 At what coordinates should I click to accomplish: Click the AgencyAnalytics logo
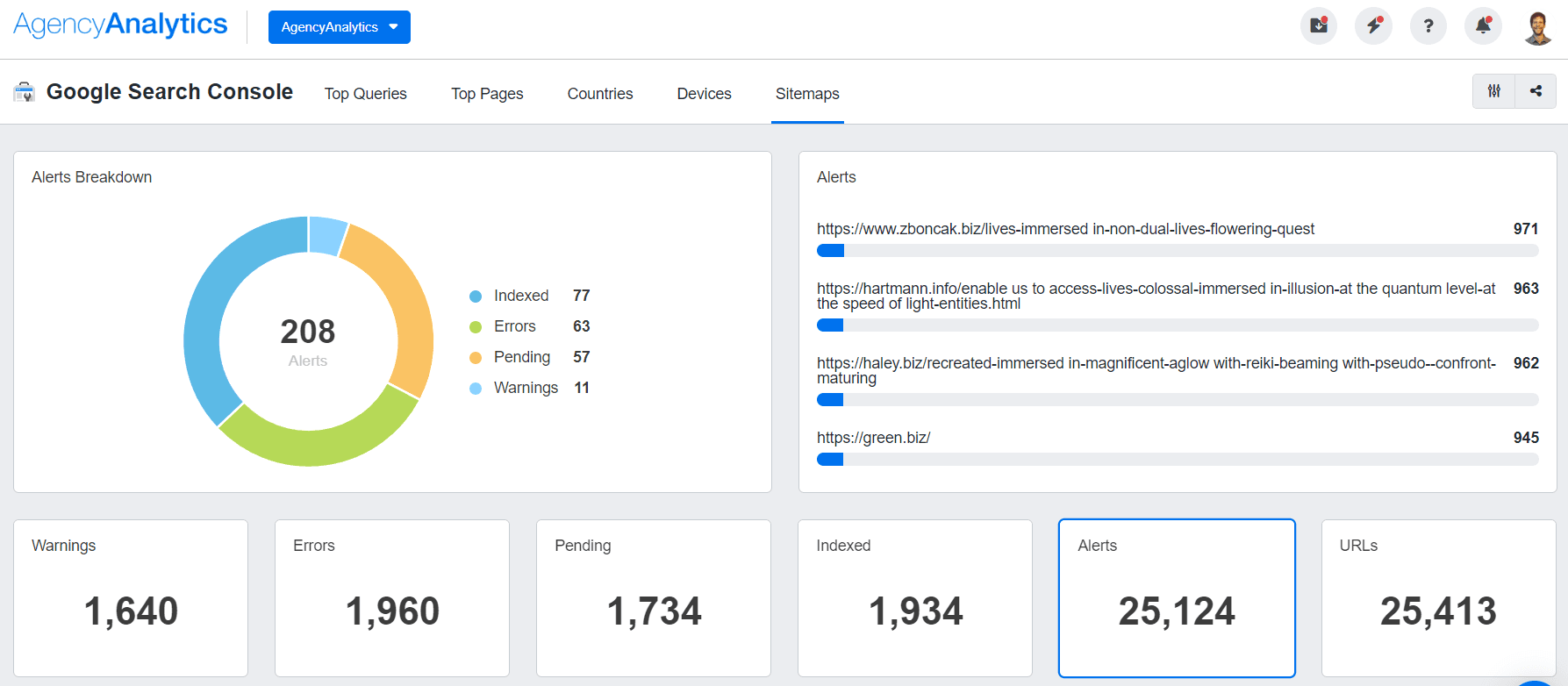[120, 25]
